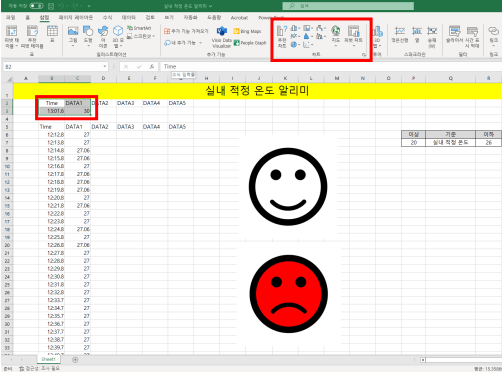
Task: Launch Visio Data Visualizer add-in
Action: pyautogui.click(x=222, y=37)
